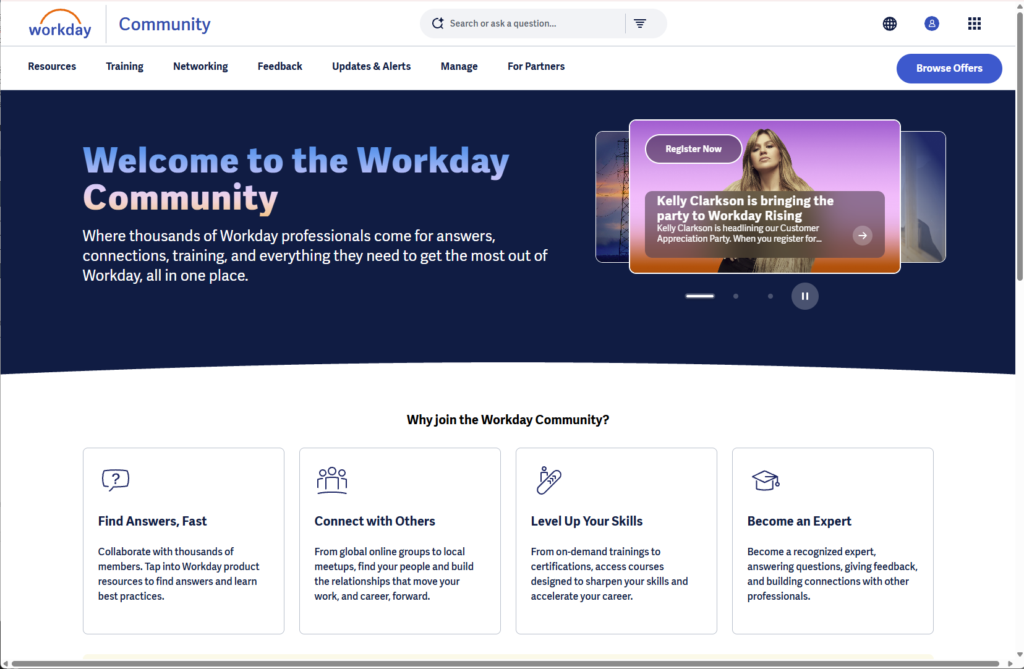Open the Updates & Alerts menu
This screenshot has width=1024, height=669.
[x=371, y=67]
